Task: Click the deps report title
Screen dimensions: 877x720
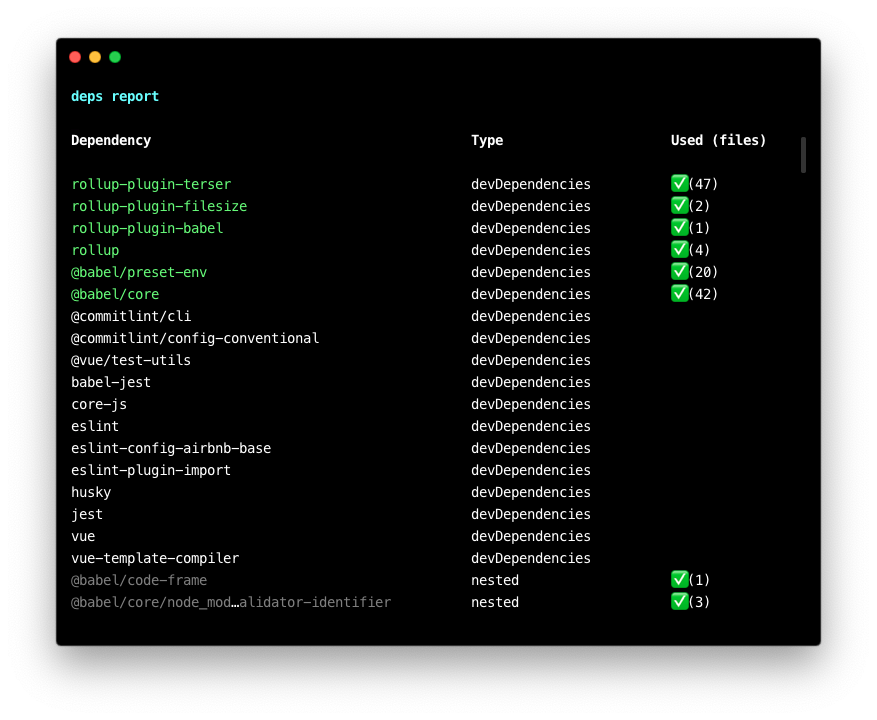Action: click(x=115, y=96)
